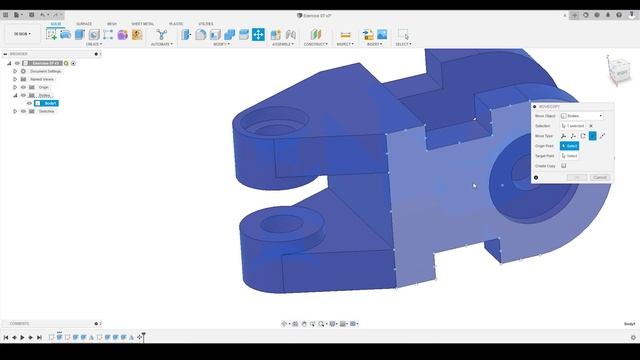Click the New Component icon in Assemble
This screenshot has height=360, width=640.
point(276,35)
